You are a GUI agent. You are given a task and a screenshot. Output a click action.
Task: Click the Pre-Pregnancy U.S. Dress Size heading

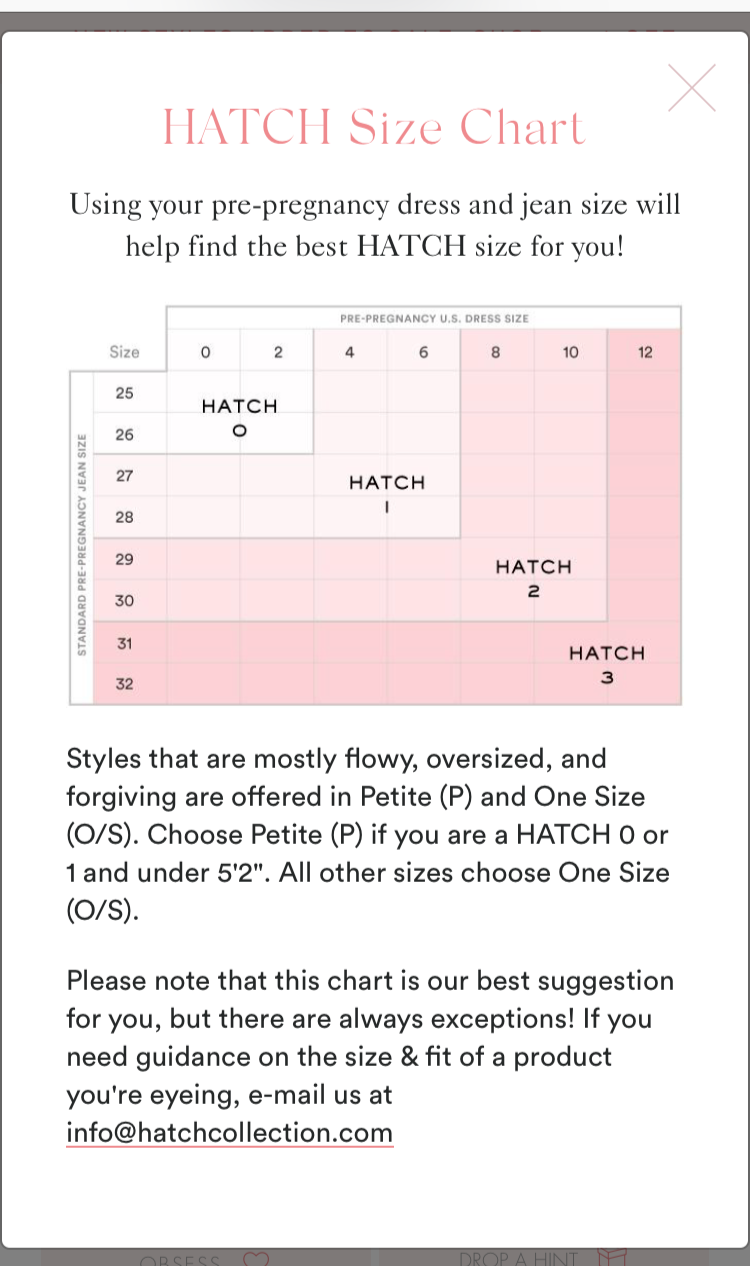(x=434, y=318)
